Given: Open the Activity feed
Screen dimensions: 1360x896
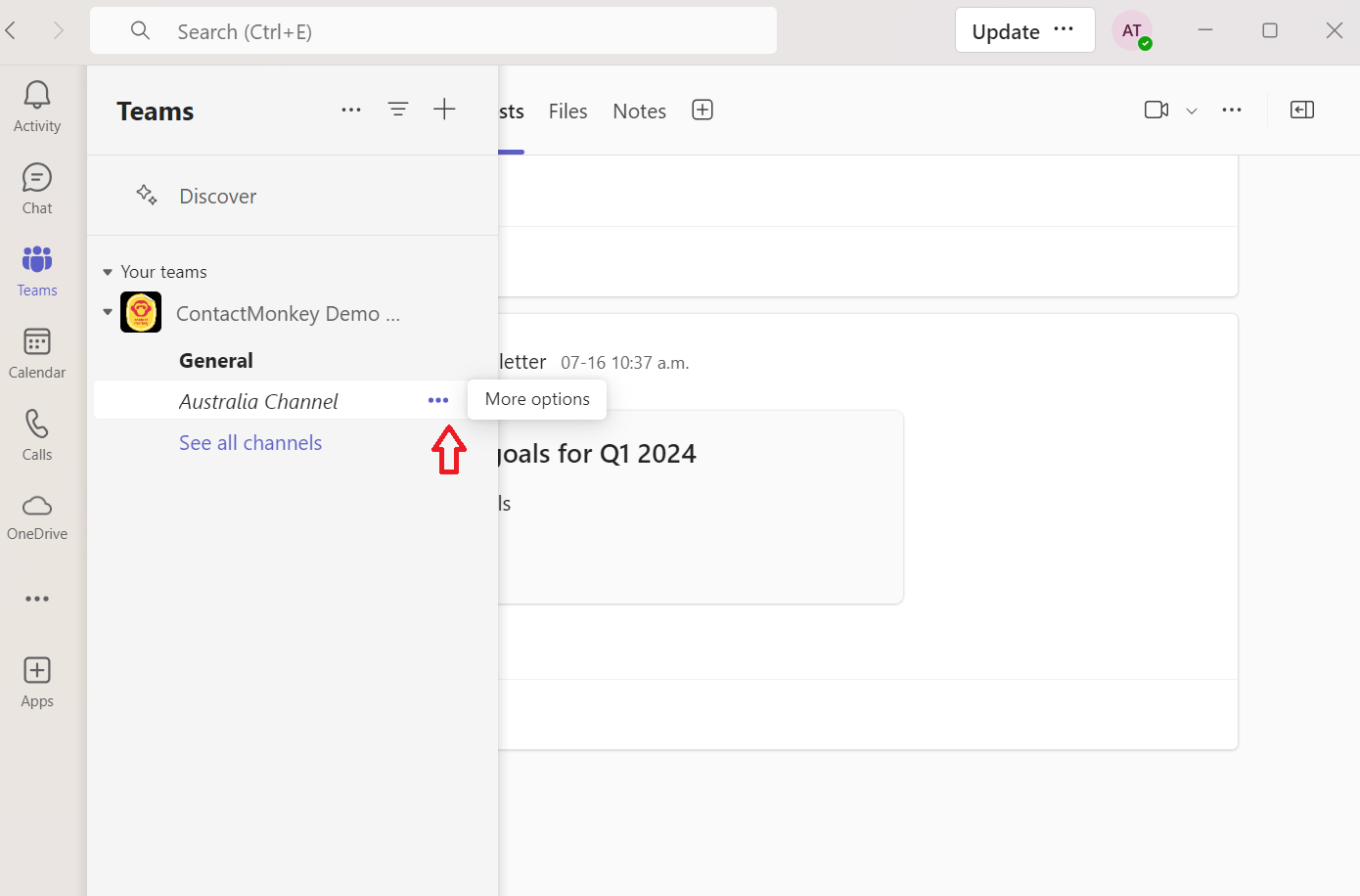Looking at the screenshot, I should tap(37, 107).
